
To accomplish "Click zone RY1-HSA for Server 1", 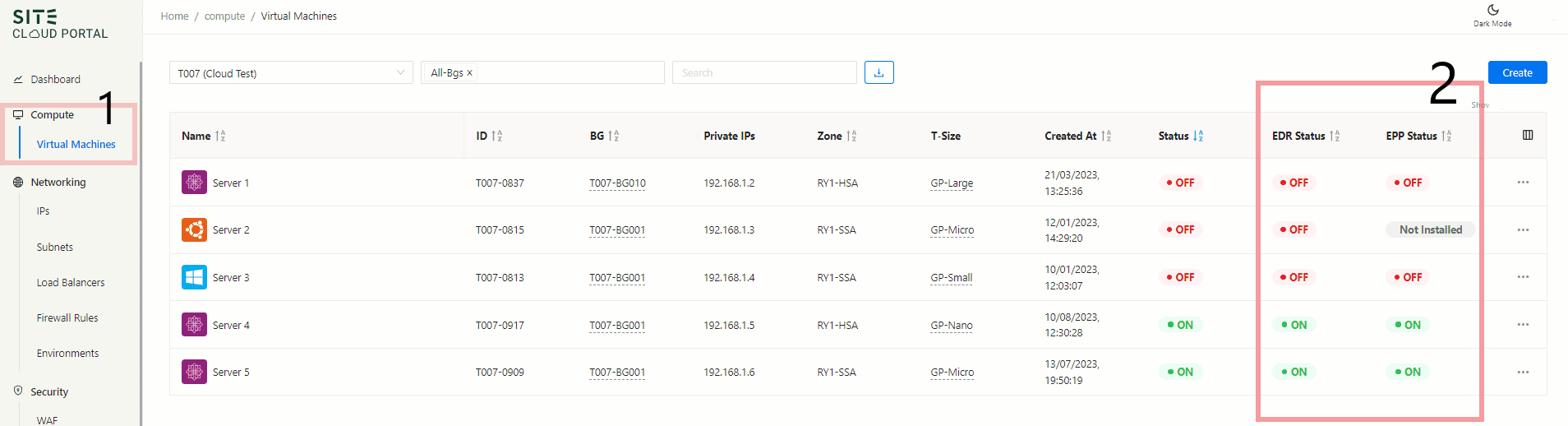I will click(x=837, y=183).
